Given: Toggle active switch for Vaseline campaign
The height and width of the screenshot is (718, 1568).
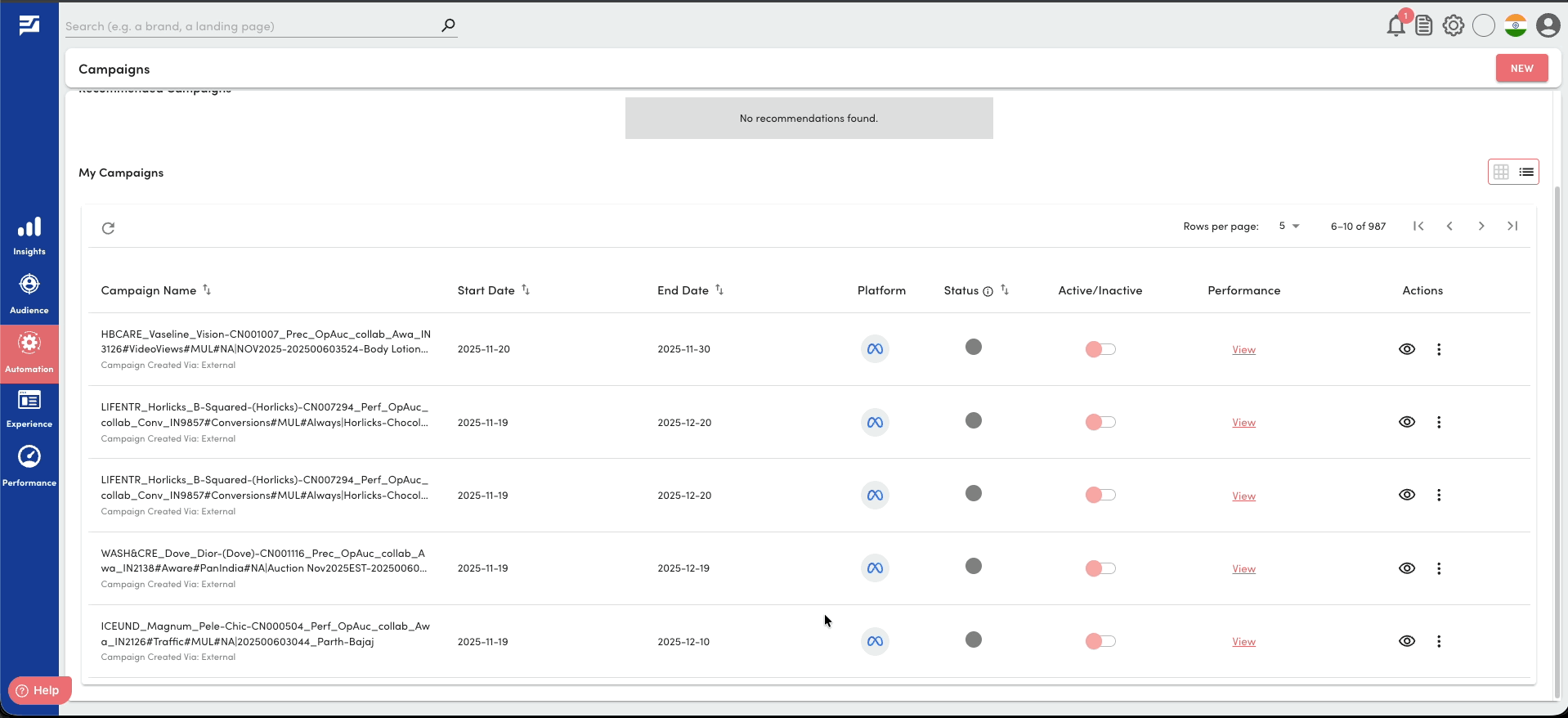Looking at the screenshot, I should pyautogui.click(x=1100, y=349).
